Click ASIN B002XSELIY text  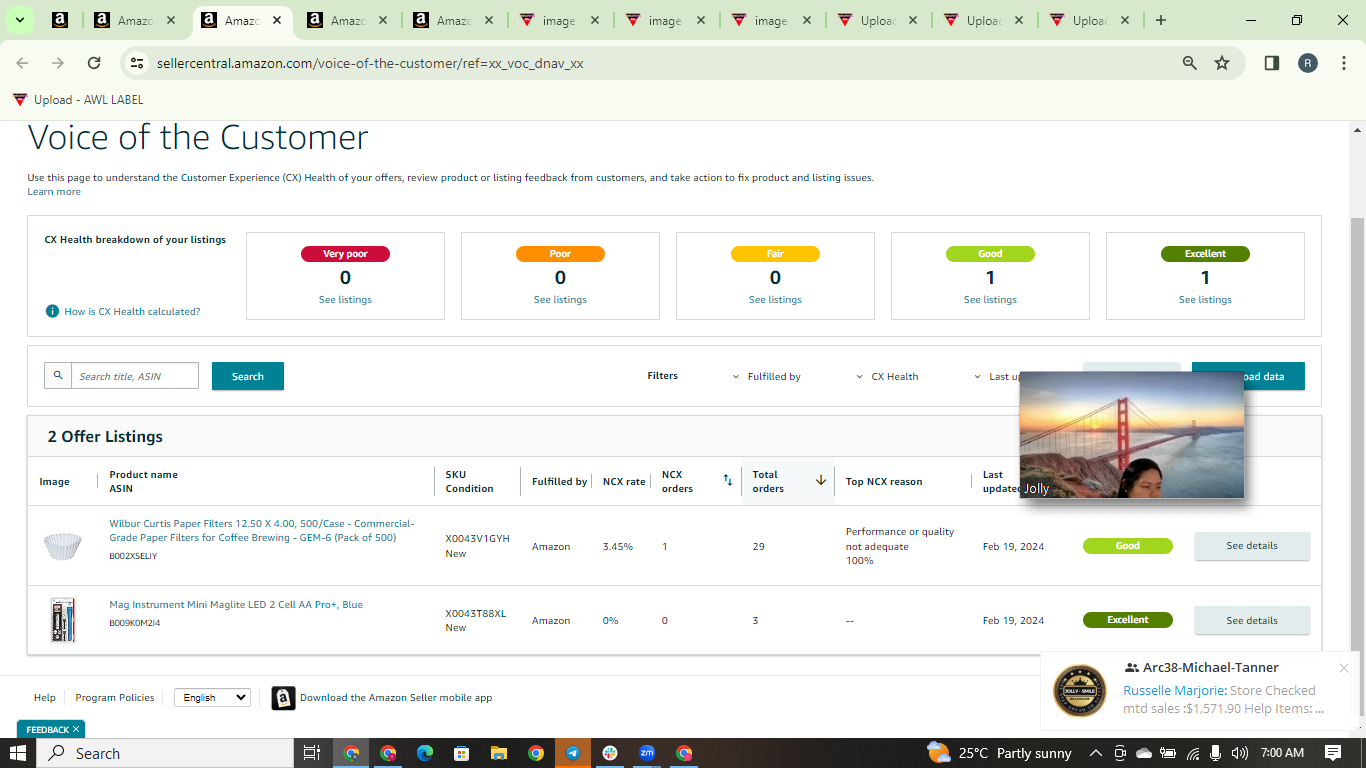click(133, 556)
